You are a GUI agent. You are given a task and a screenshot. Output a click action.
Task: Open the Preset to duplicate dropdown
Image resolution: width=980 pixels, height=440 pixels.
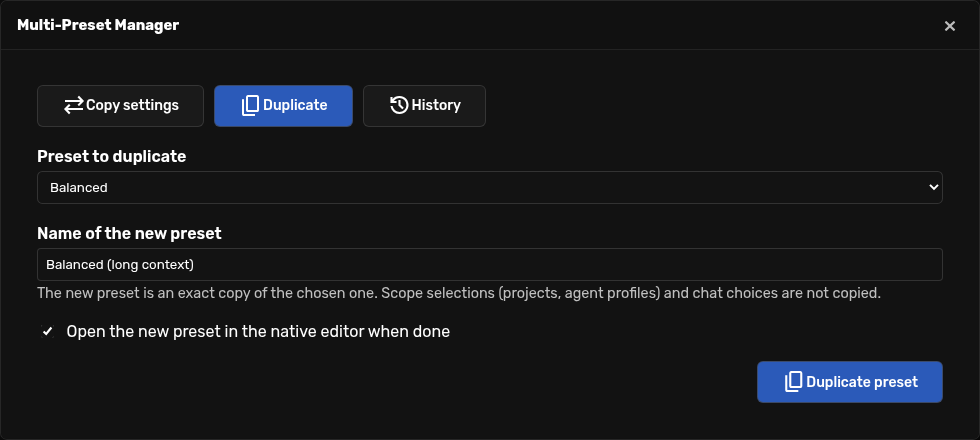tap(490, 188)
